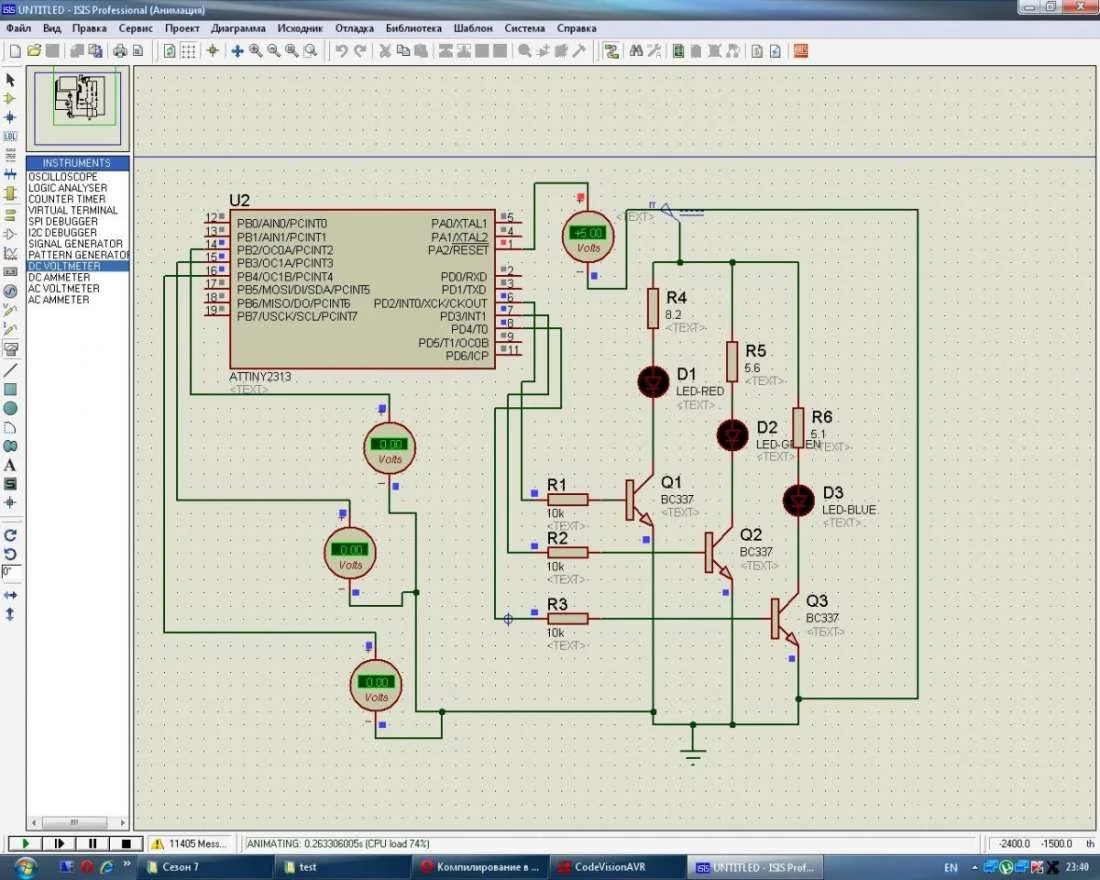
Task: Select the 2D text script tool
Action: (x=10, y=464)
